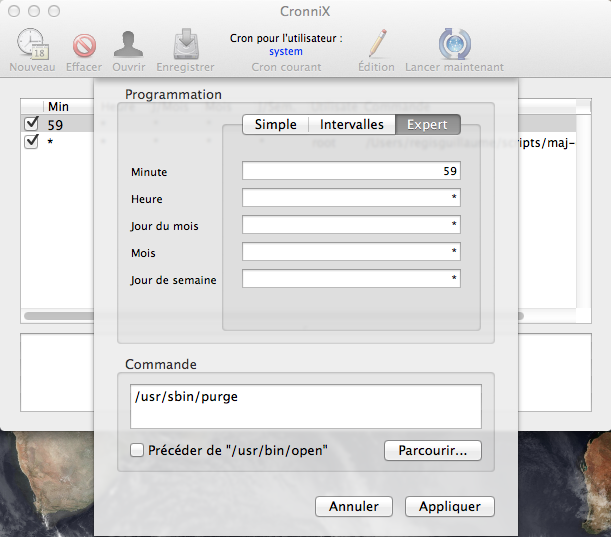Click the Commande text area
The width and height of the screenshot is (611, 537).
click(x=306, y=406)
